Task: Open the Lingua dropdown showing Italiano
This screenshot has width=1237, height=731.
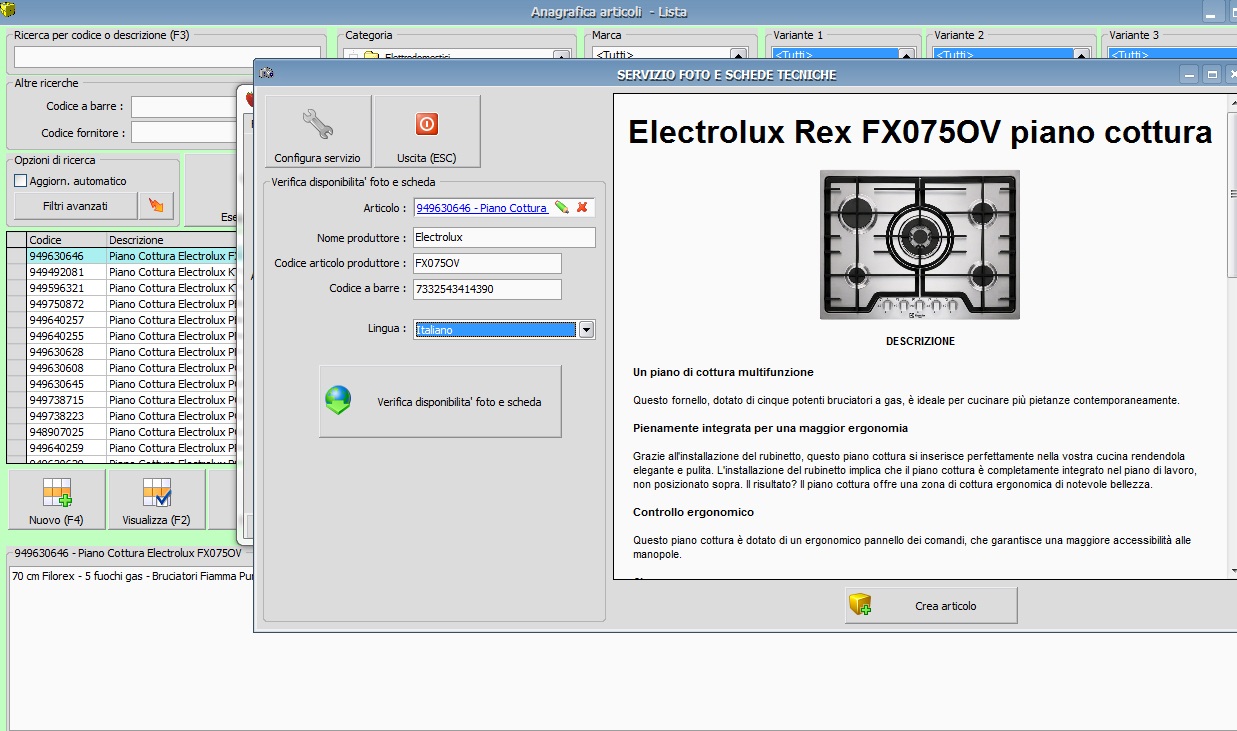Action: point(587,329)
